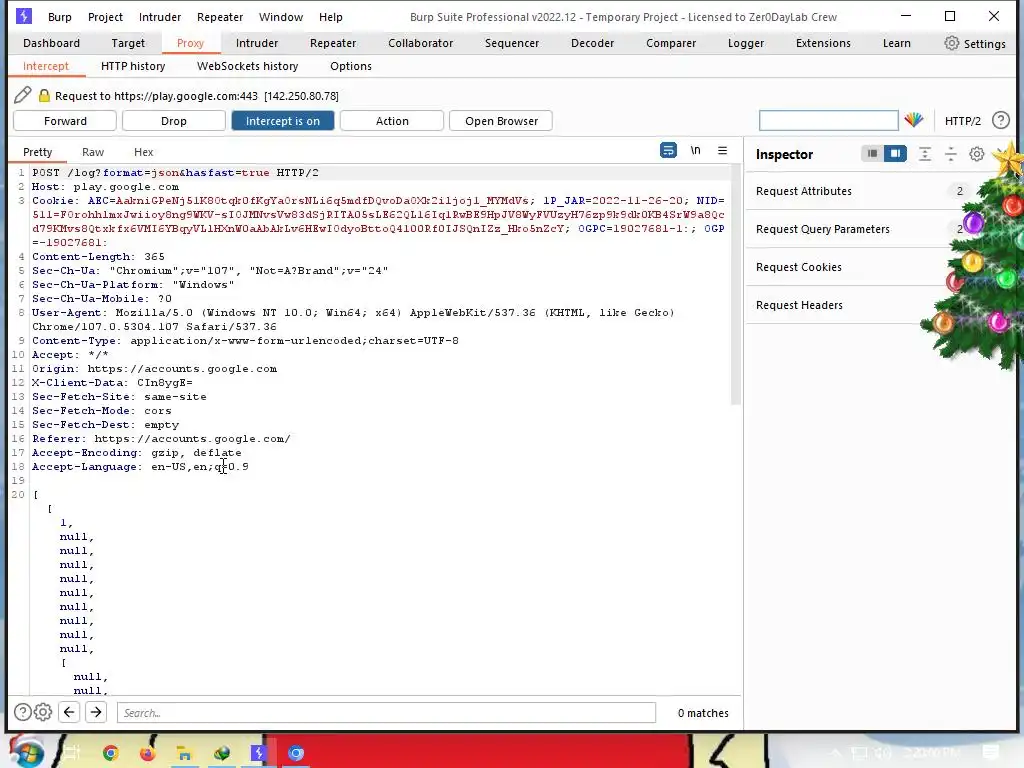
Task: Click the request editor vertical scrollbar
Action: pos(735,286)
